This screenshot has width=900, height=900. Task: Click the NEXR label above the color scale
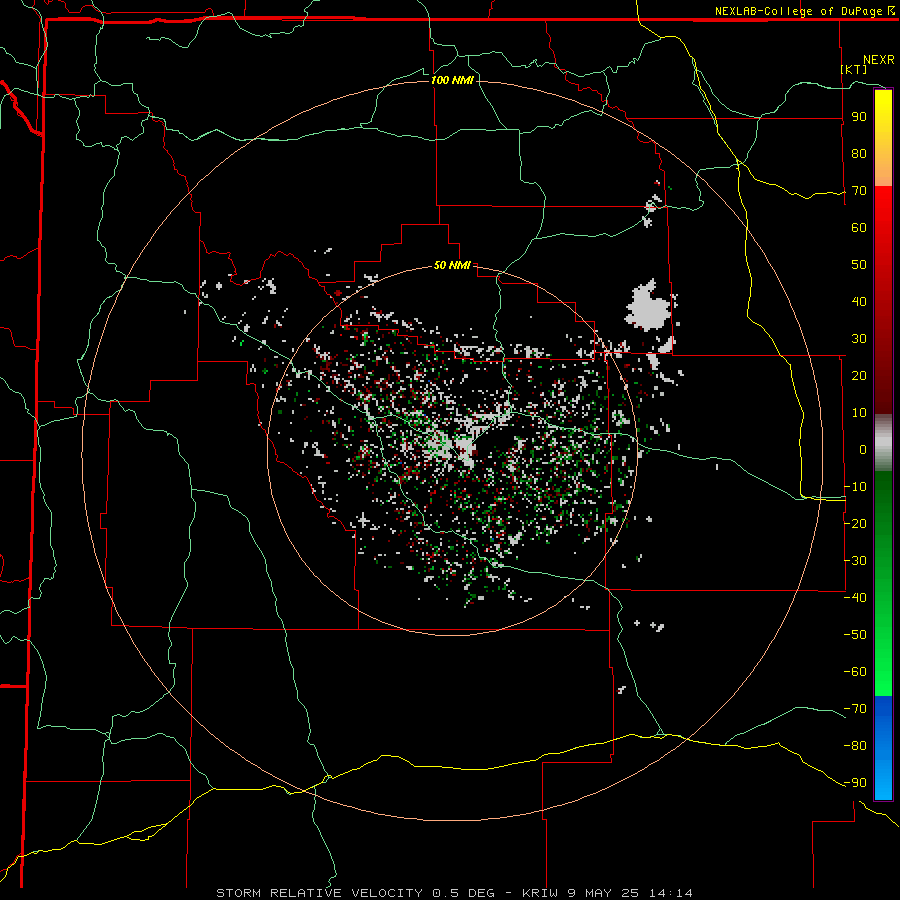tap(879, 60)
